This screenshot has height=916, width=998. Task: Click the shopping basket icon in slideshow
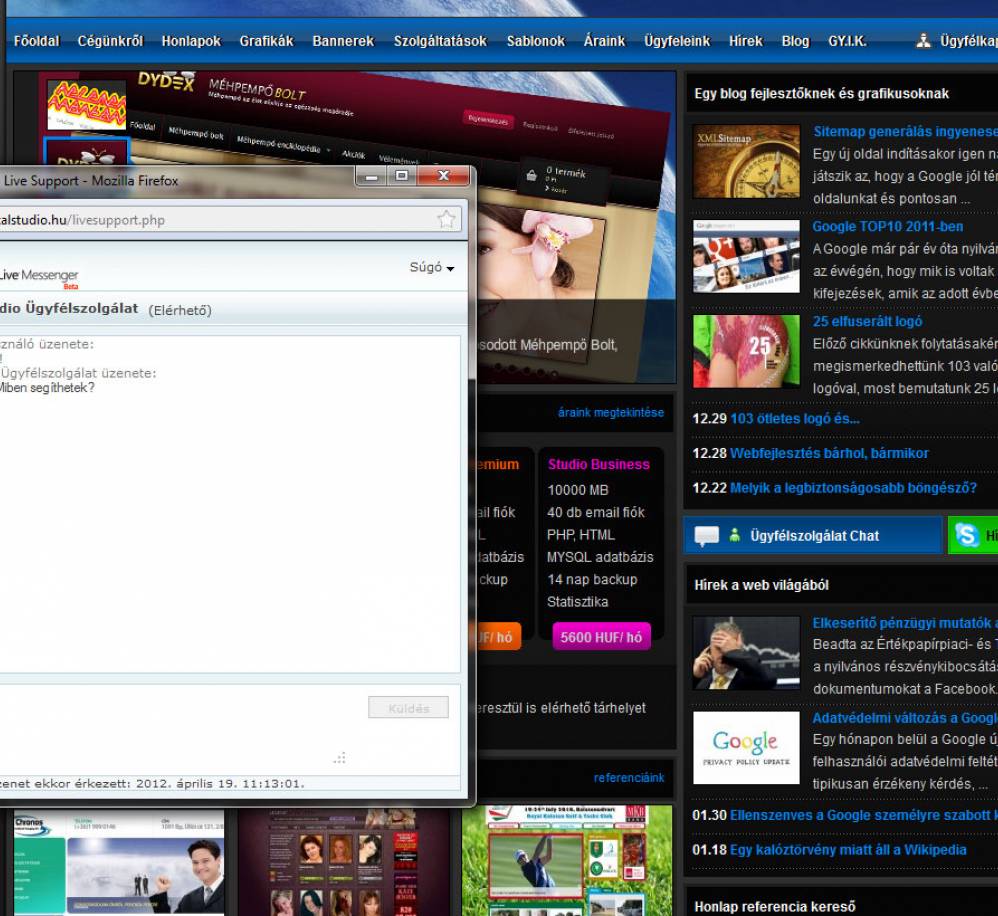(x=531, y=176)
